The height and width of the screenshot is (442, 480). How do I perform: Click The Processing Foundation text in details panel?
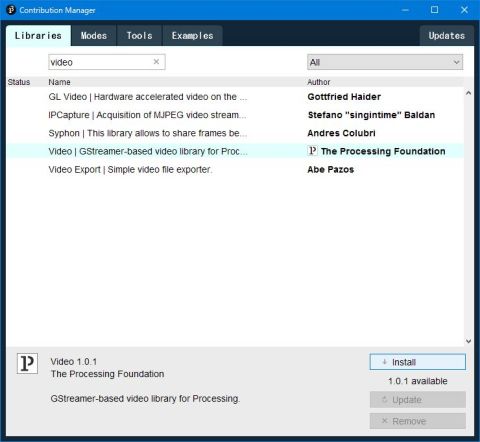coord(107,374)
